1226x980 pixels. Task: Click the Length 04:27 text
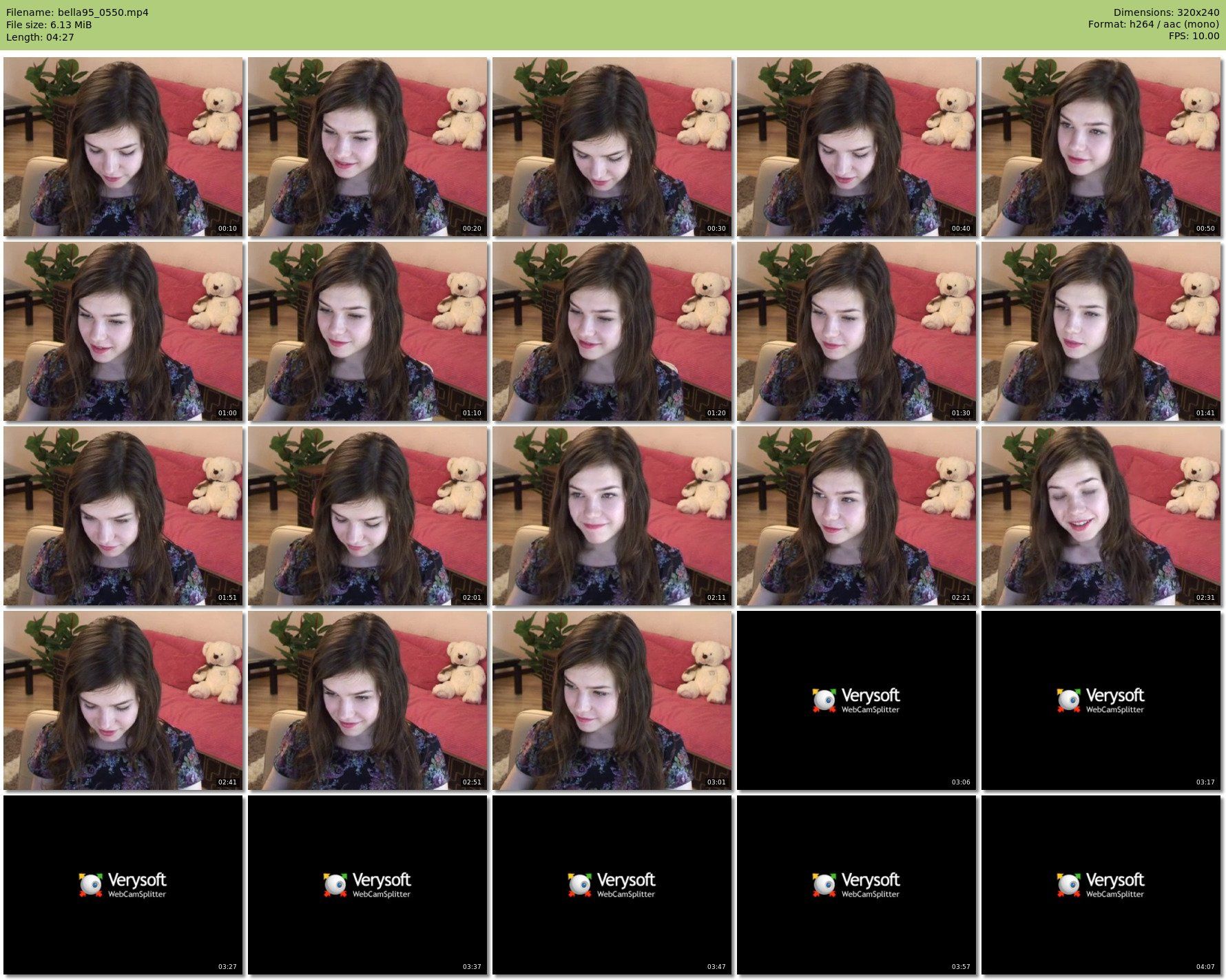click(x=40, y=37)
